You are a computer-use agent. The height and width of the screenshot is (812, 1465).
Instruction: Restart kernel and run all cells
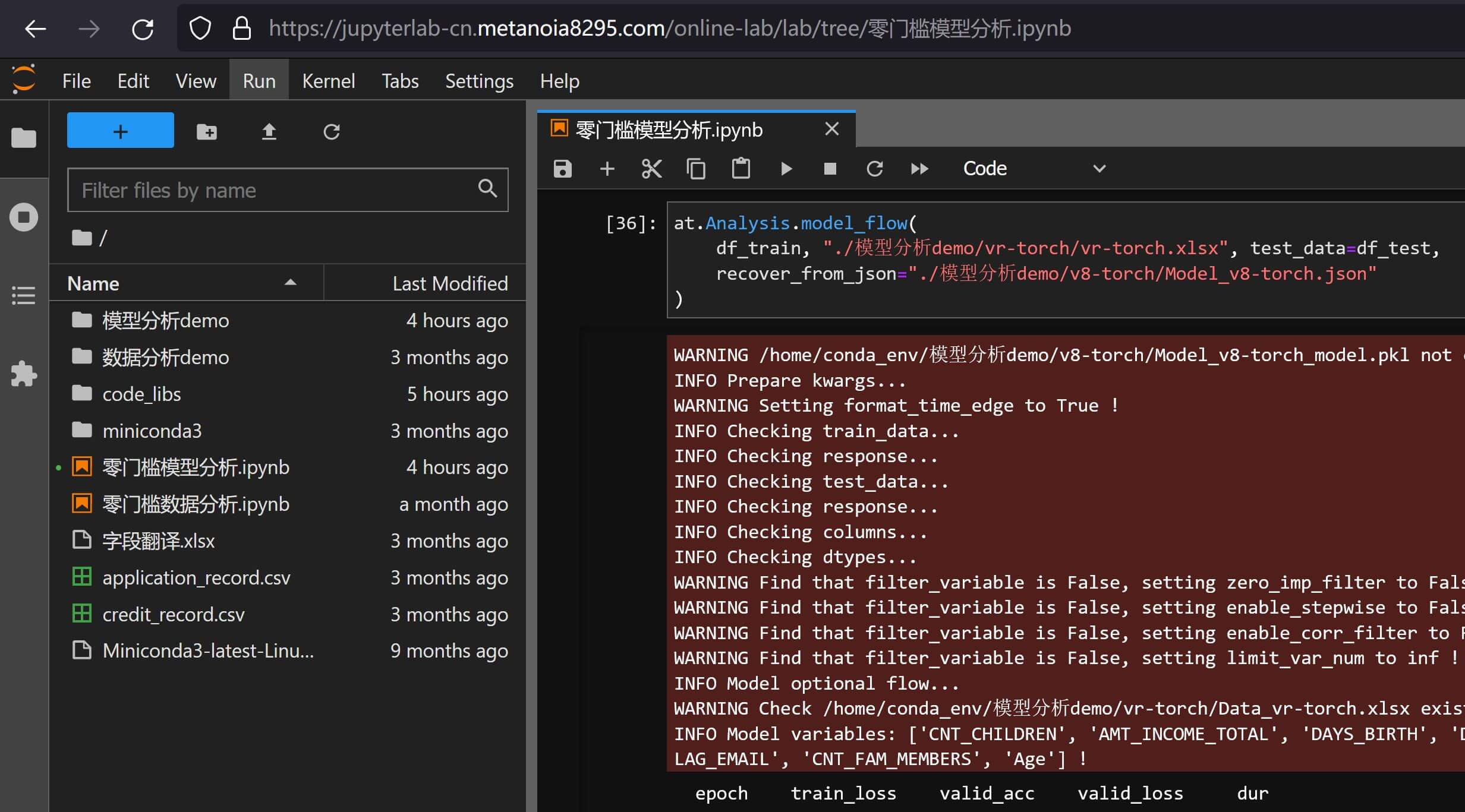pyautogui.click(x=919, y=169)
